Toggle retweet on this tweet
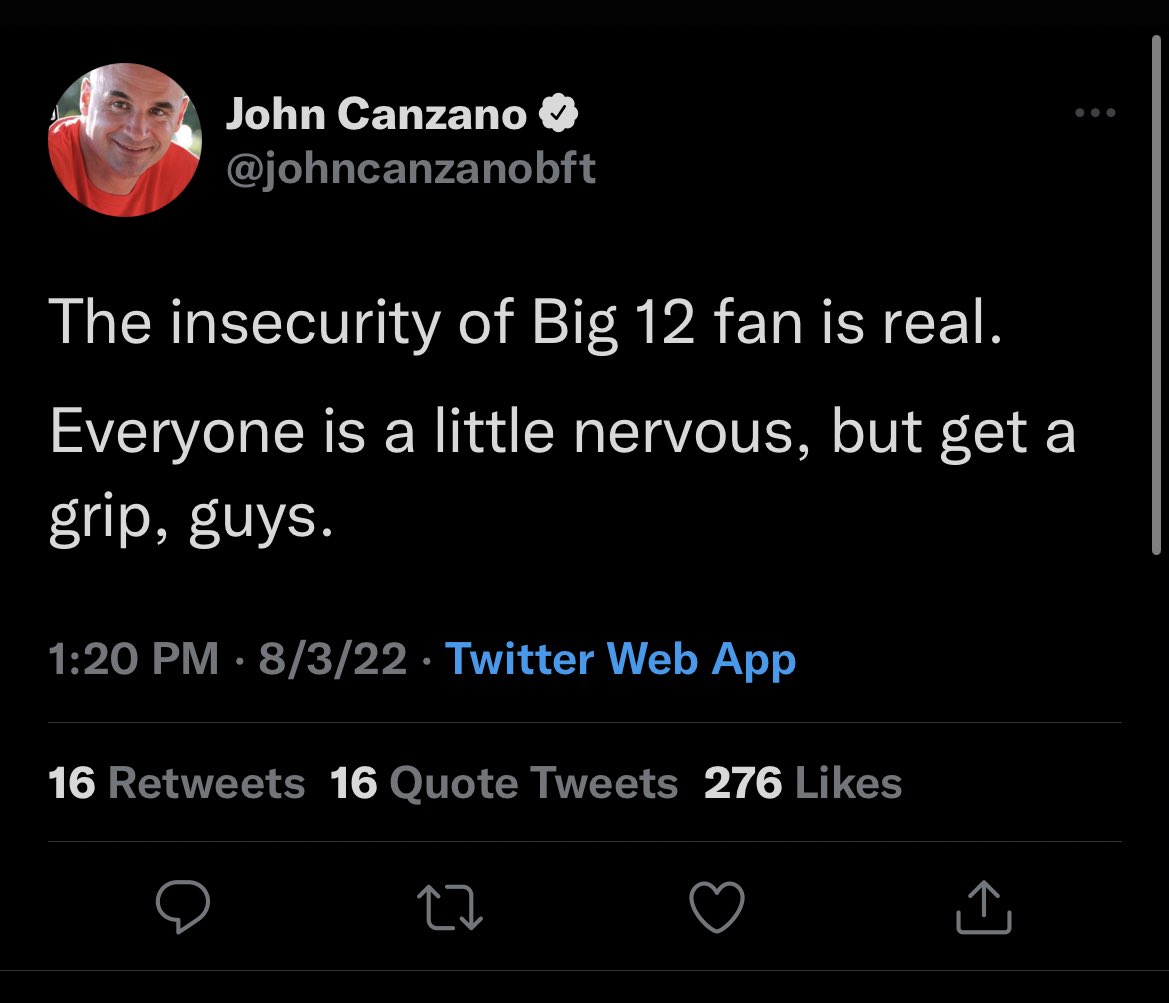 click(450, 908)
